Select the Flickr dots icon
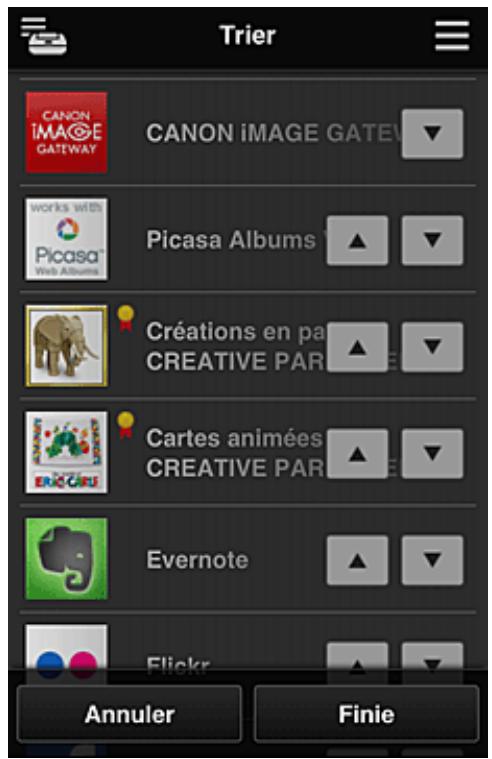This screenshot has width=492, height=759. click(x=66, y=653)
